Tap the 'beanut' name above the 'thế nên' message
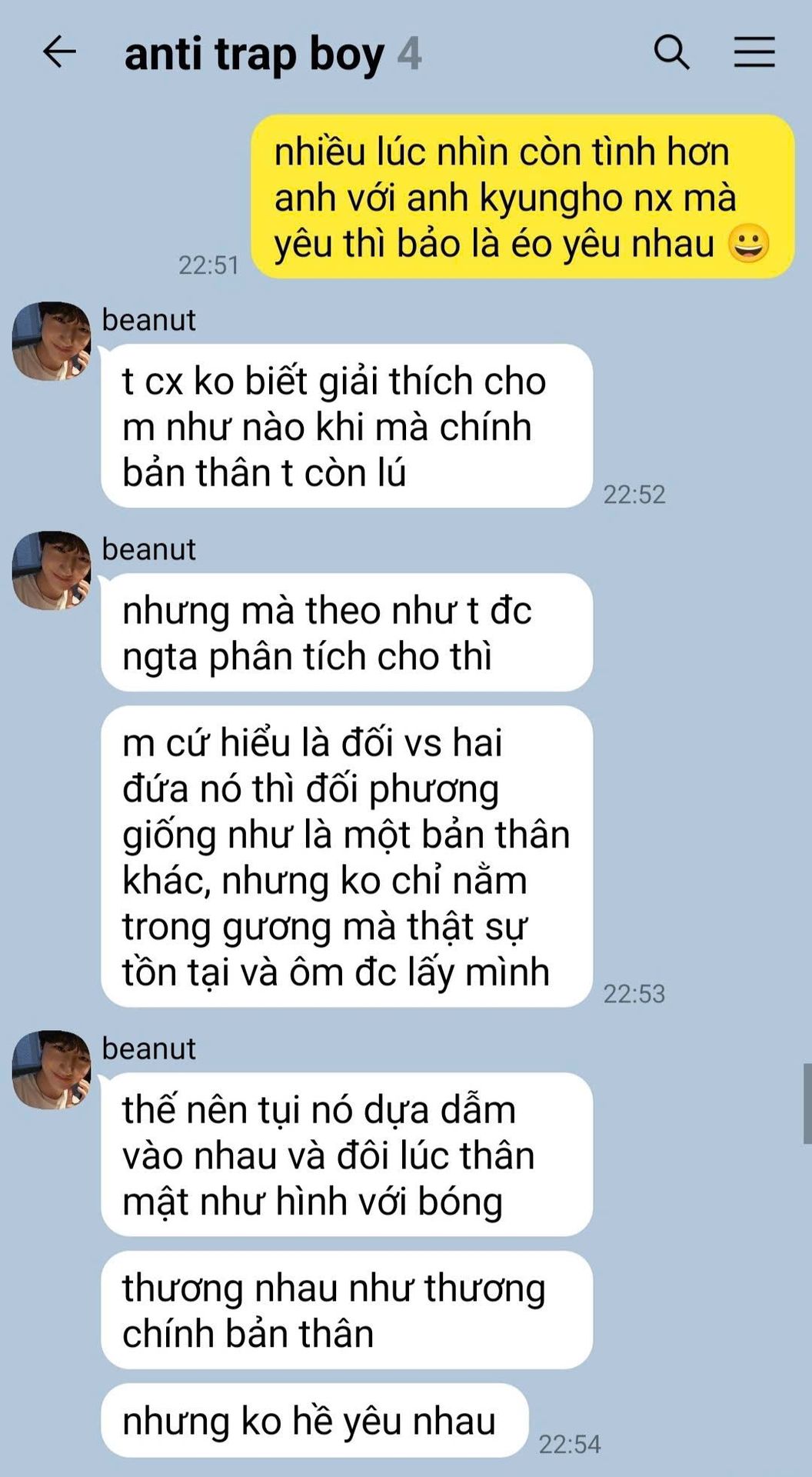The width and height of the screenshot is (812, 1477). pos(148,1049)
